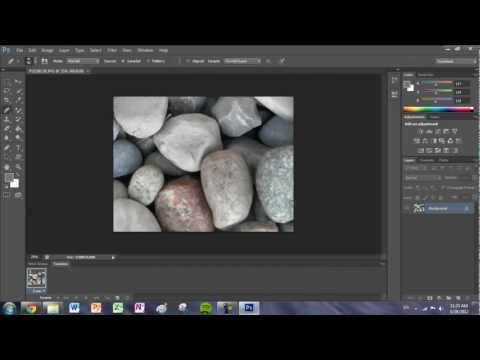Select the Quick Selection tool
Viewport: 480px width, 360px height.
coord(18,91)
